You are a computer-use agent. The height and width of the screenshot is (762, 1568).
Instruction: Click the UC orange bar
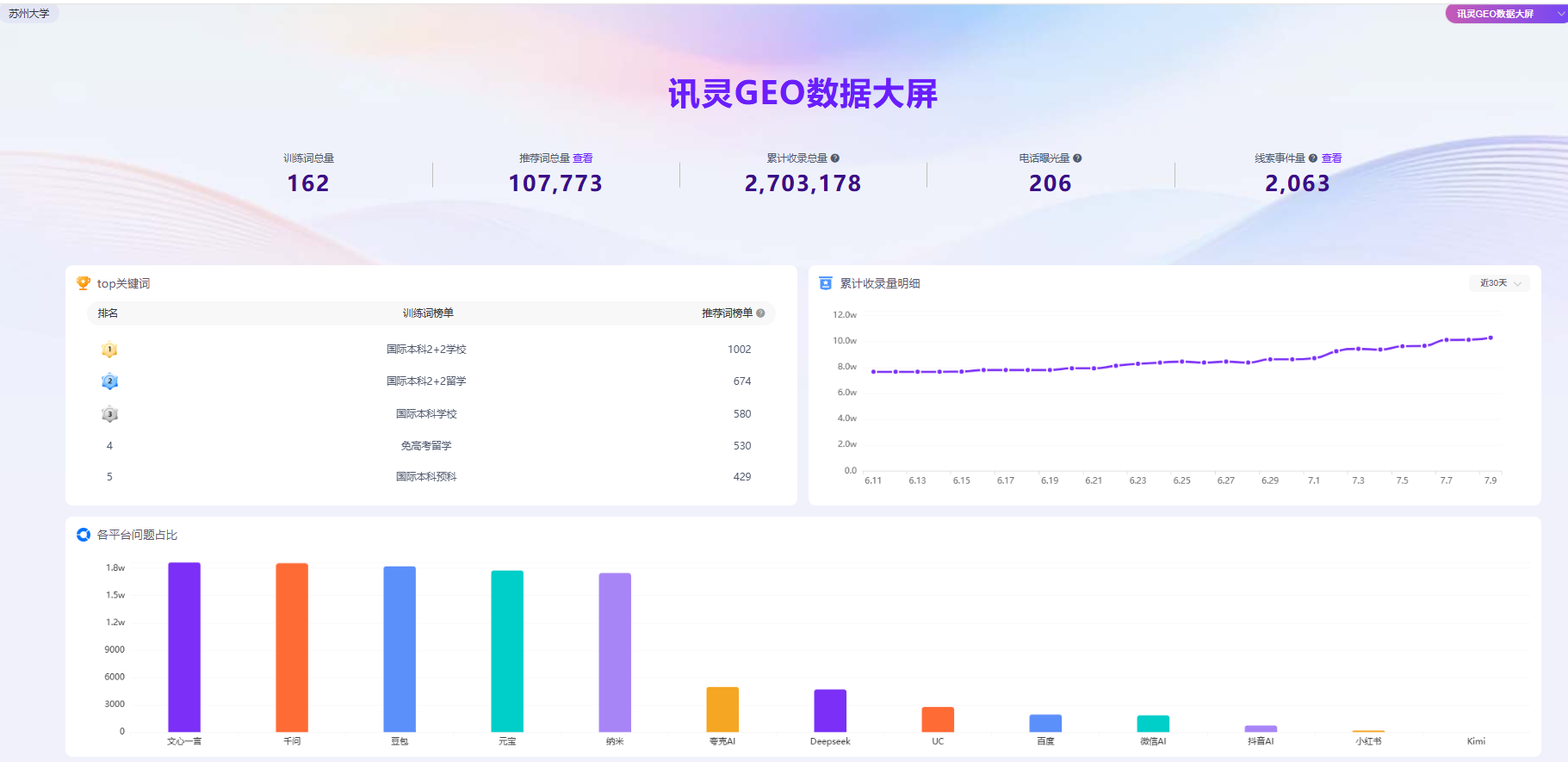938,720
